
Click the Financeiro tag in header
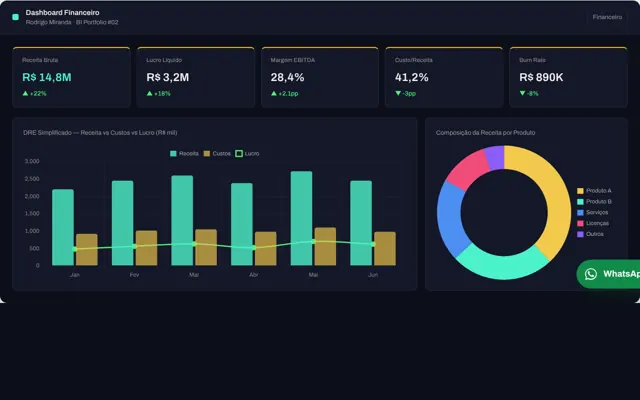(x=607, y=17)
